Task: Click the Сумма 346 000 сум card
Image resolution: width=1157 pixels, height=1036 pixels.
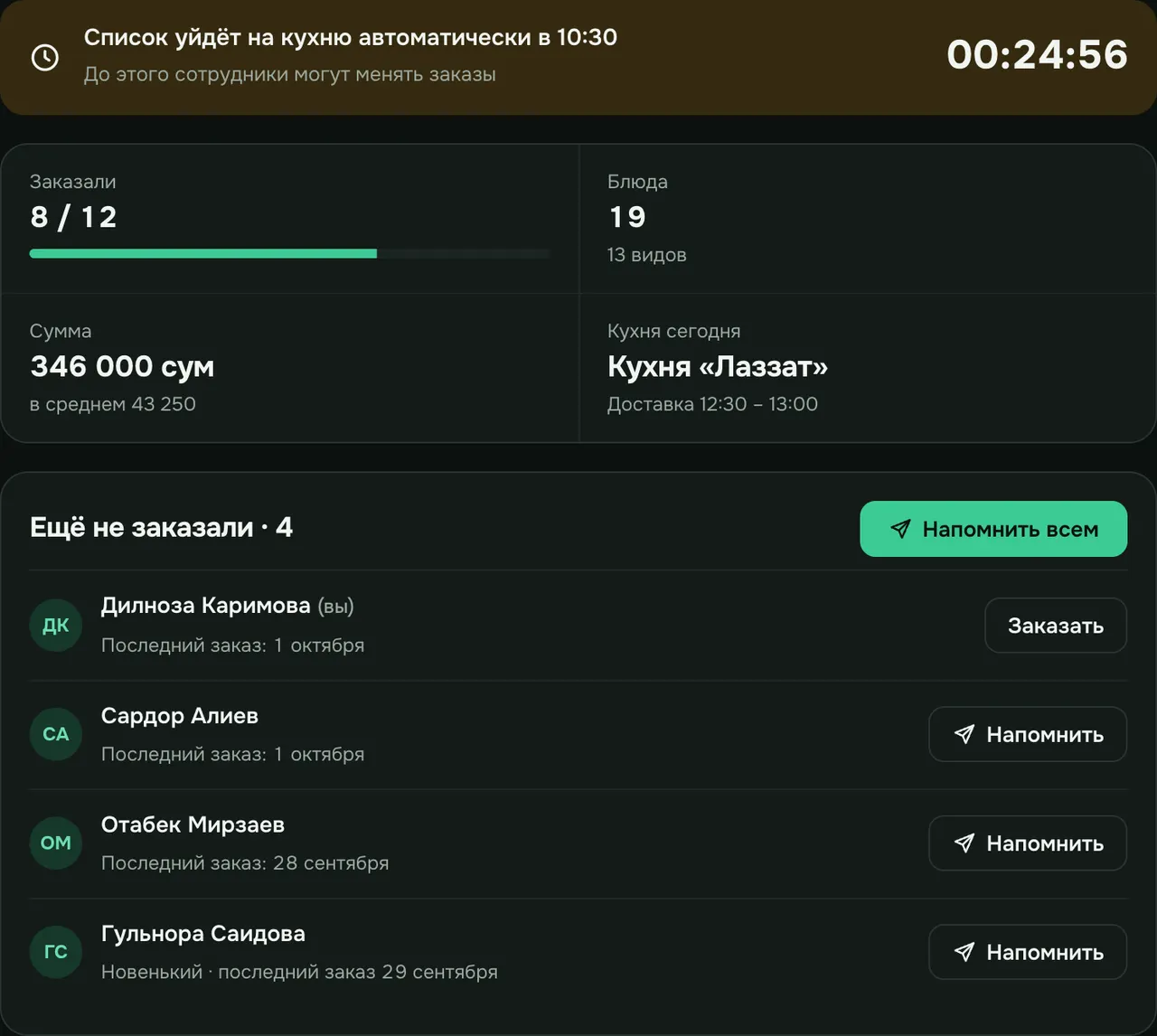Action: click(289, 367)
